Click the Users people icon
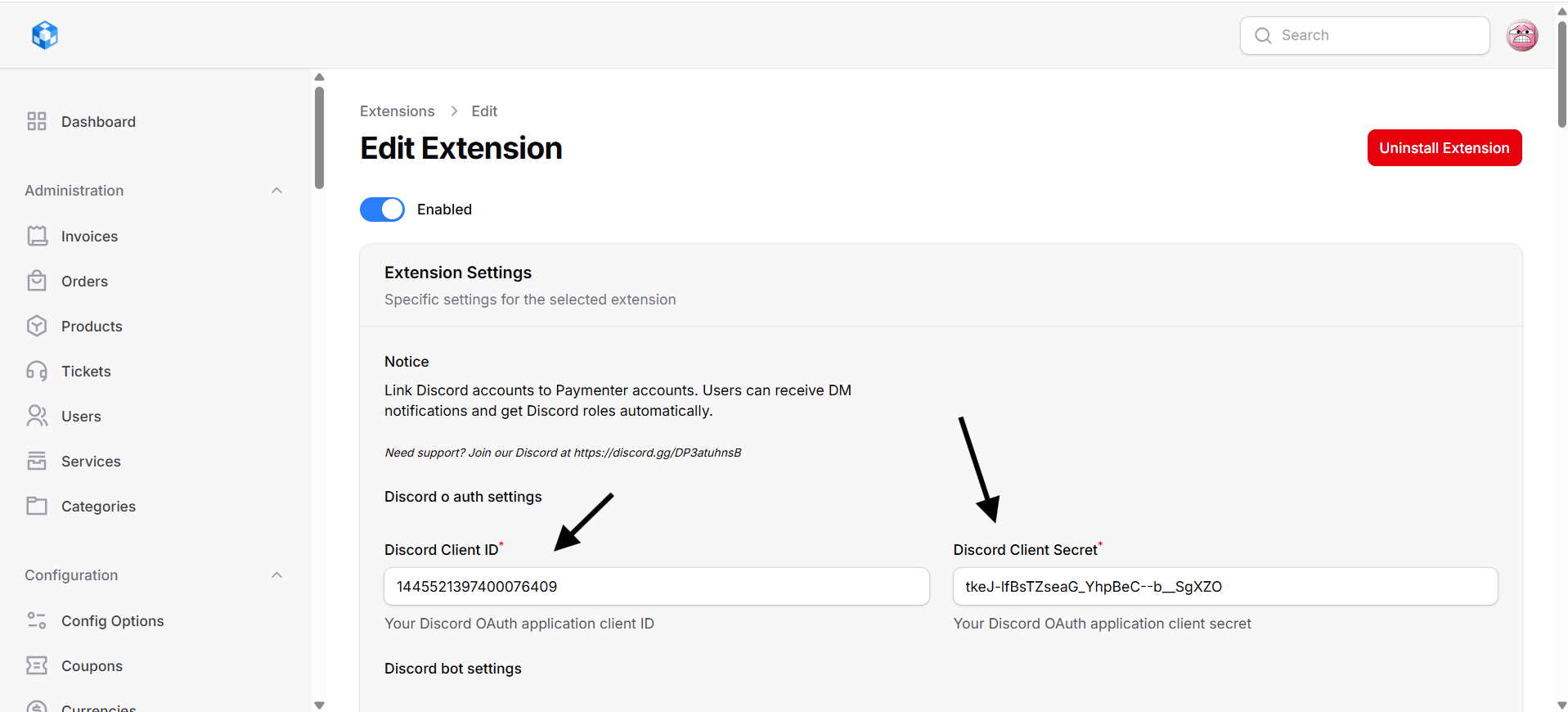The height and width of the screenshot is (712, 1568). (37, 417)
